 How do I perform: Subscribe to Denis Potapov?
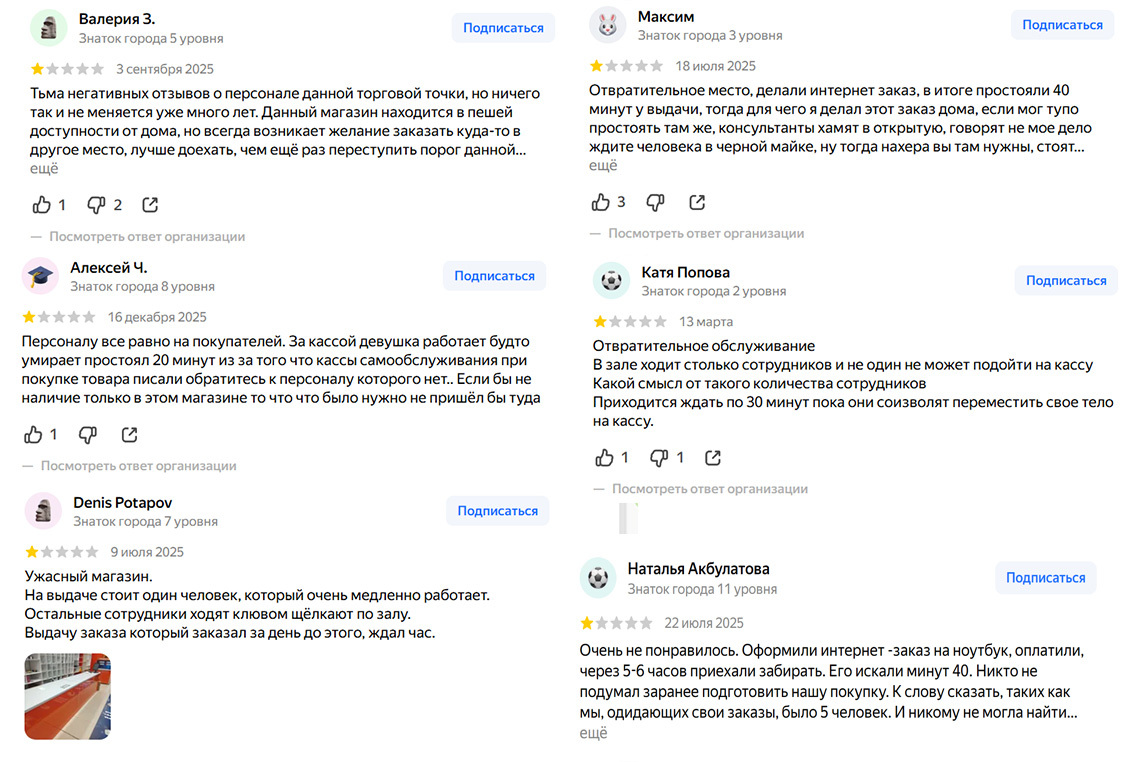[x=498, y=511]
